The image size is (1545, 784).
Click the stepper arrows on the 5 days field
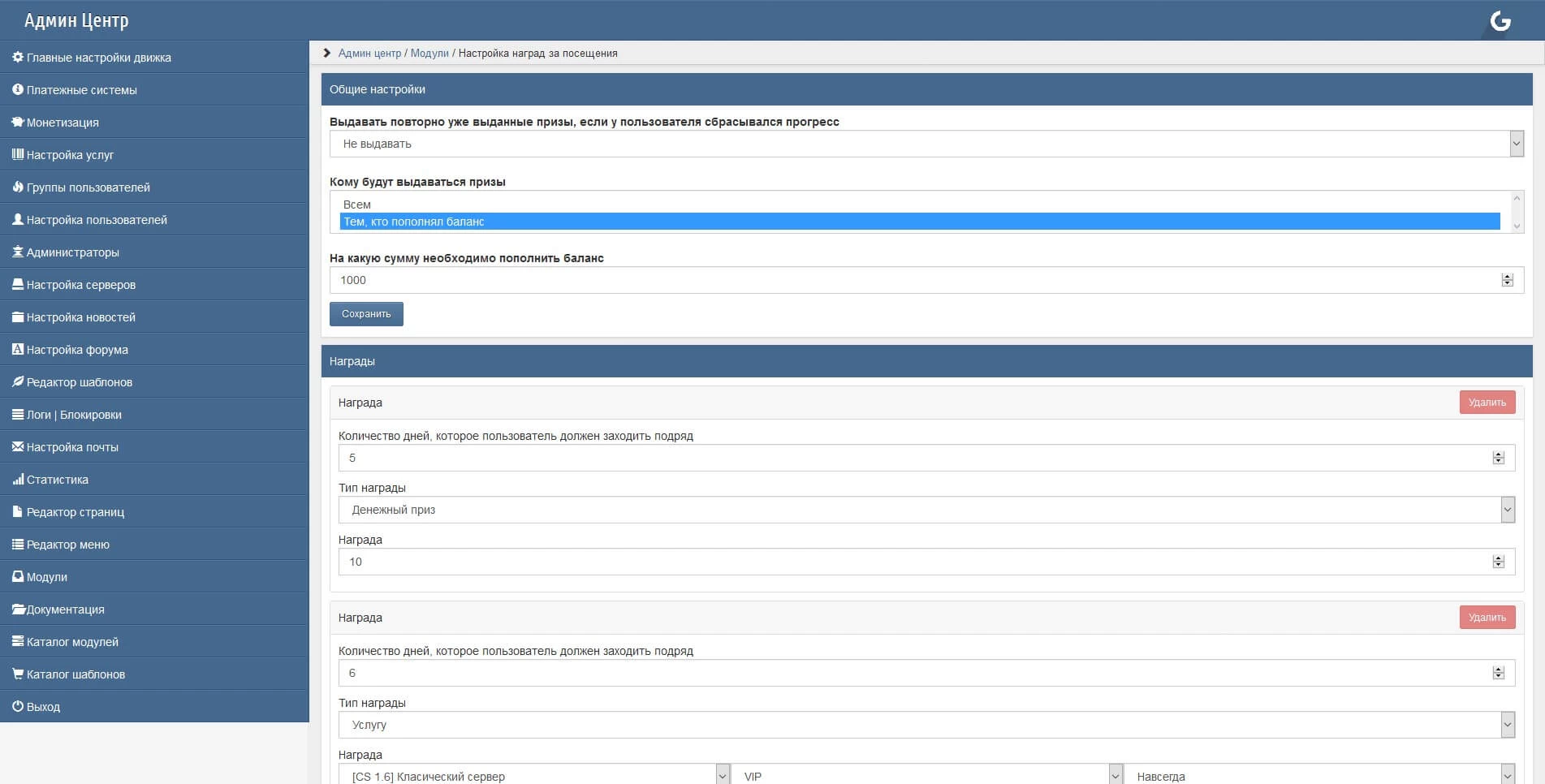[x=1499, y=458]
